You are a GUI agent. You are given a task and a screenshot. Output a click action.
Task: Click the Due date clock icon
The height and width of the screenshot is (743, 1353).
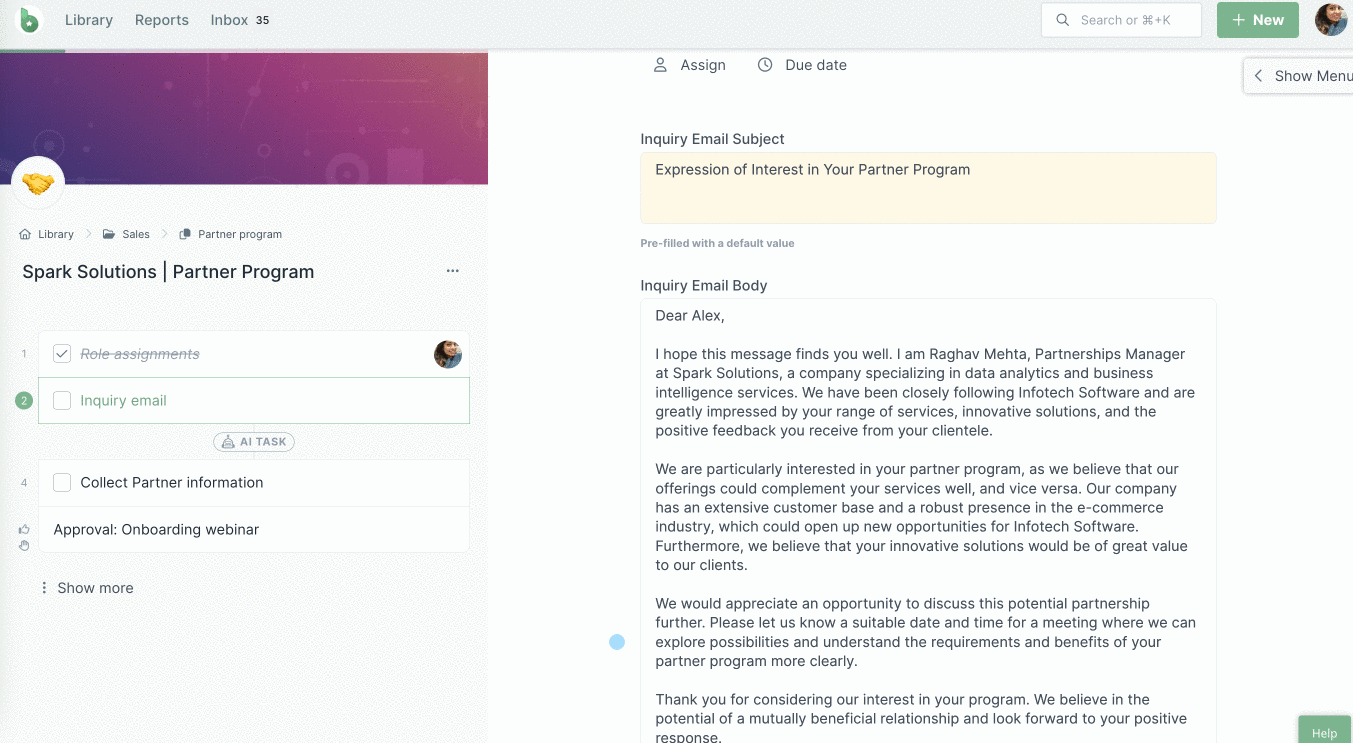tap(765, 65)
